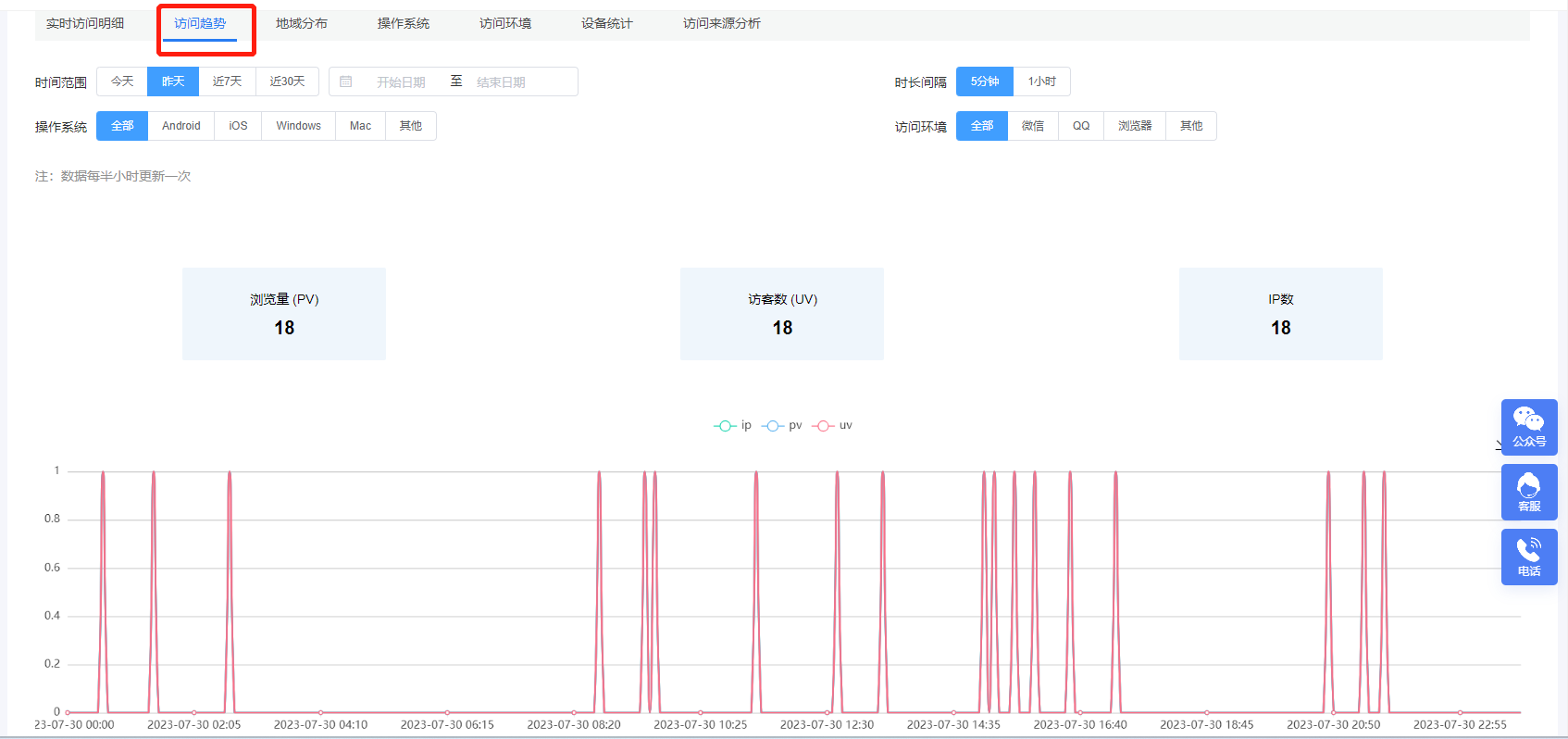Toggle the uv series legend marker
1568x739 pixels.
823,426
